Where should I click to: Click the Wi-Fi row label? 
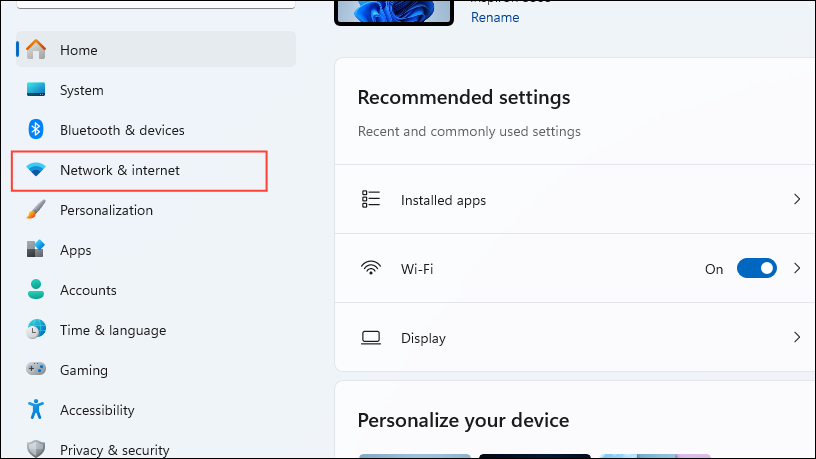pyautogui.click(x=417, y=269)
